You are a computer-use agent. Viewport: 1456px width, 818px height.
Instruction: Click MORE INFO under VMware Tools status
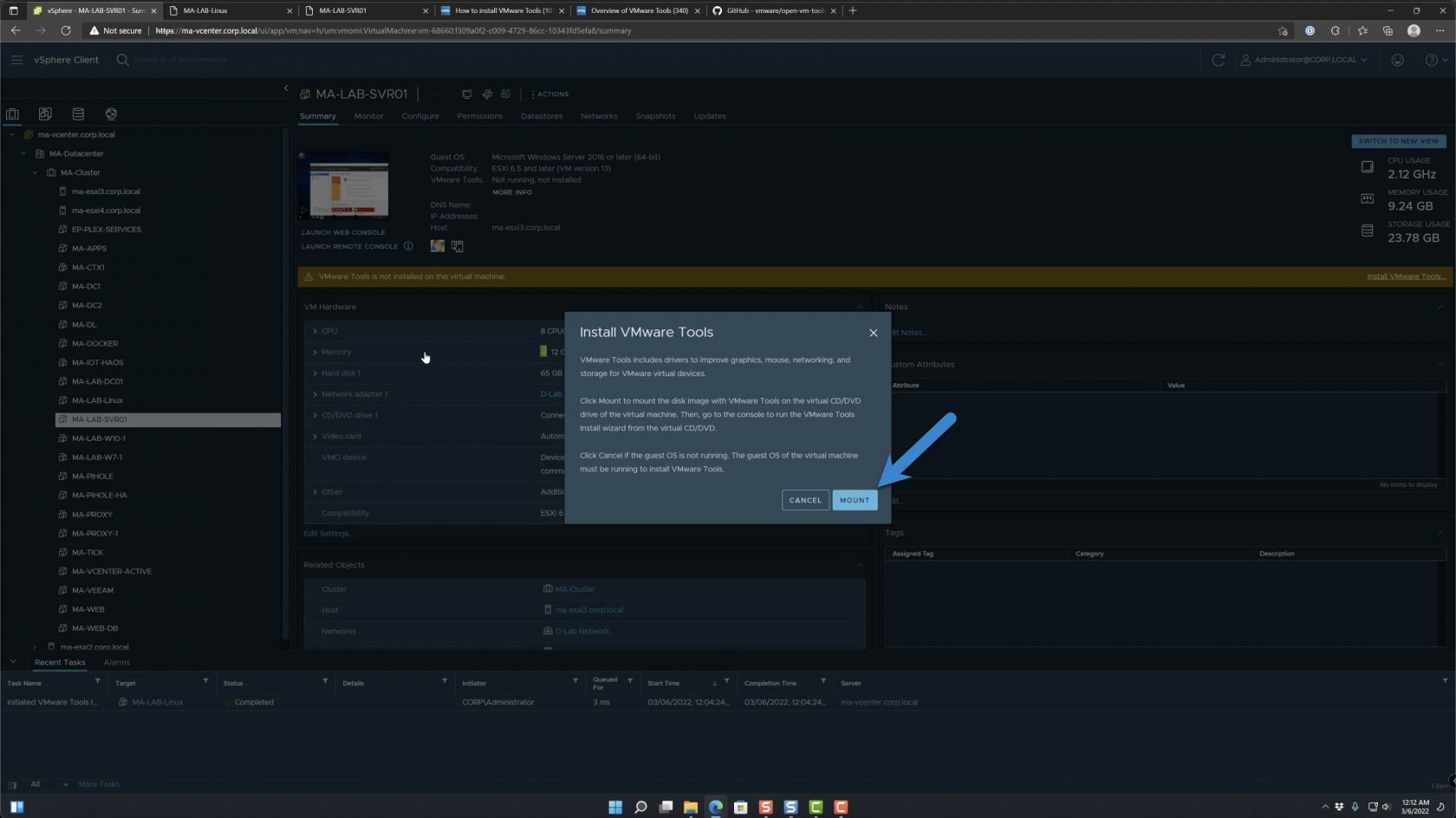pyautogui.click(x=512, y=192)
